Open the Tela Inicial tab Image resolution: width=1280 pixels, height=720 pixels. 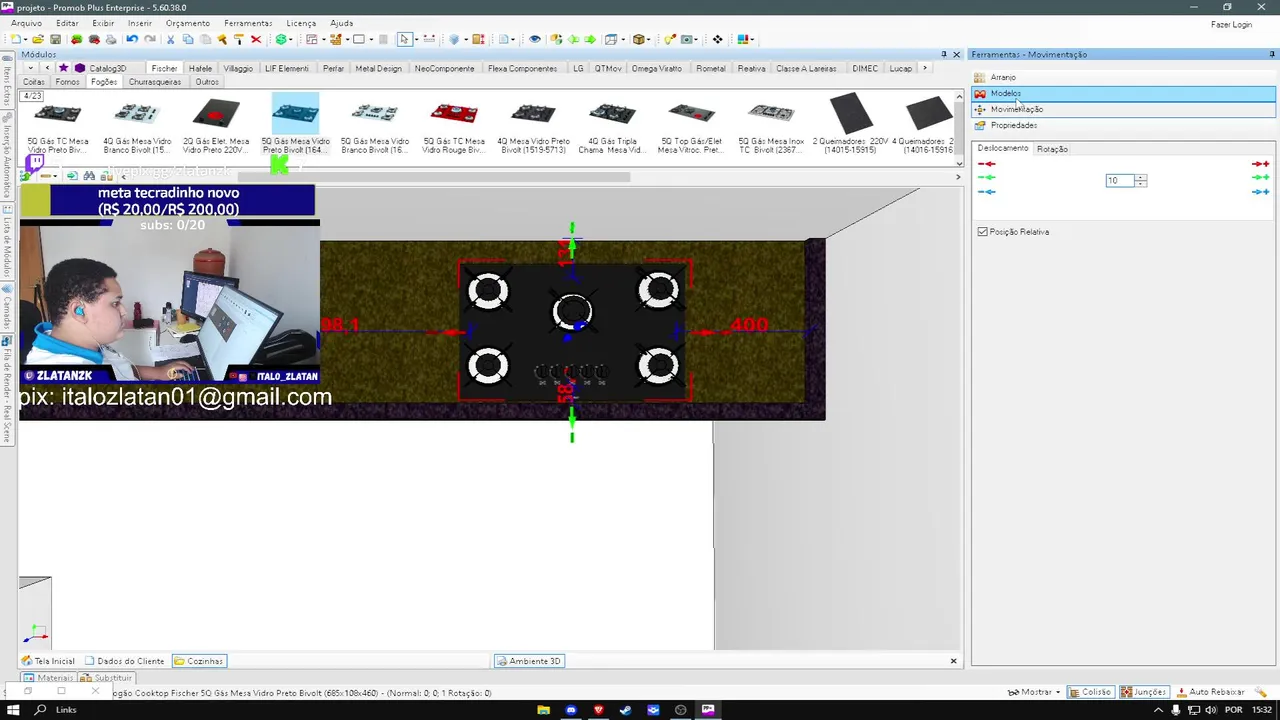coord(49,661)
